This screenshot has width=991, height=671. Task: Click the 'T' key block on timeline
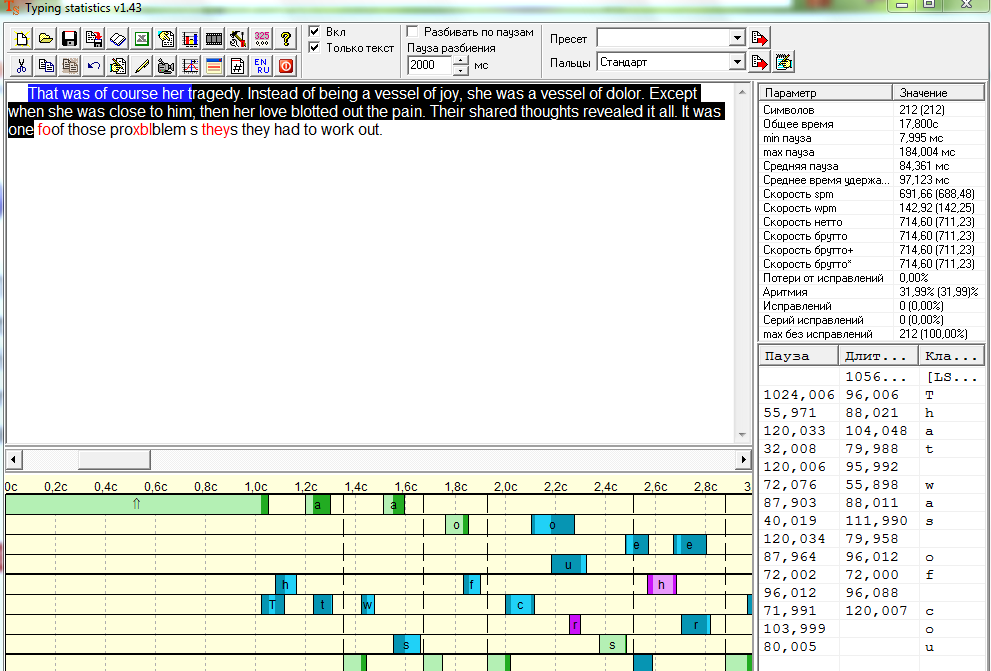(272, 605)
